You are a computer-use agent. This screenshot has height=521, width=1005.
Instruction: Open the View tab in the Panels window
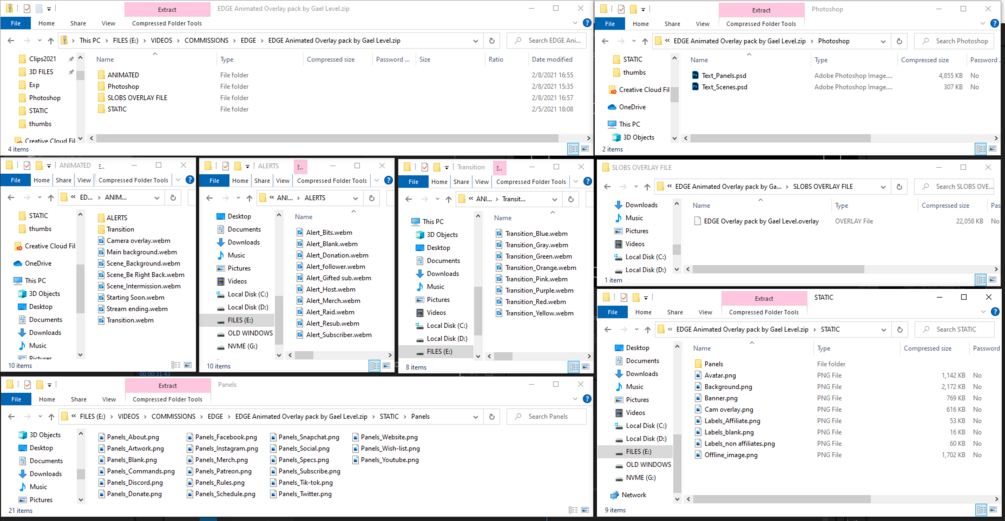tap(109, 399)
